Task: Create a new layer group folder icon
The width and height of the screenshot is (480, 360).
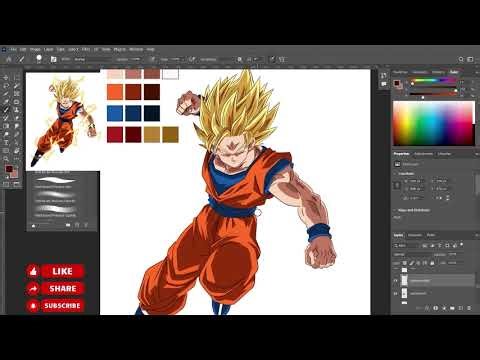Action: pyautogui.click(x=452, y=308)
